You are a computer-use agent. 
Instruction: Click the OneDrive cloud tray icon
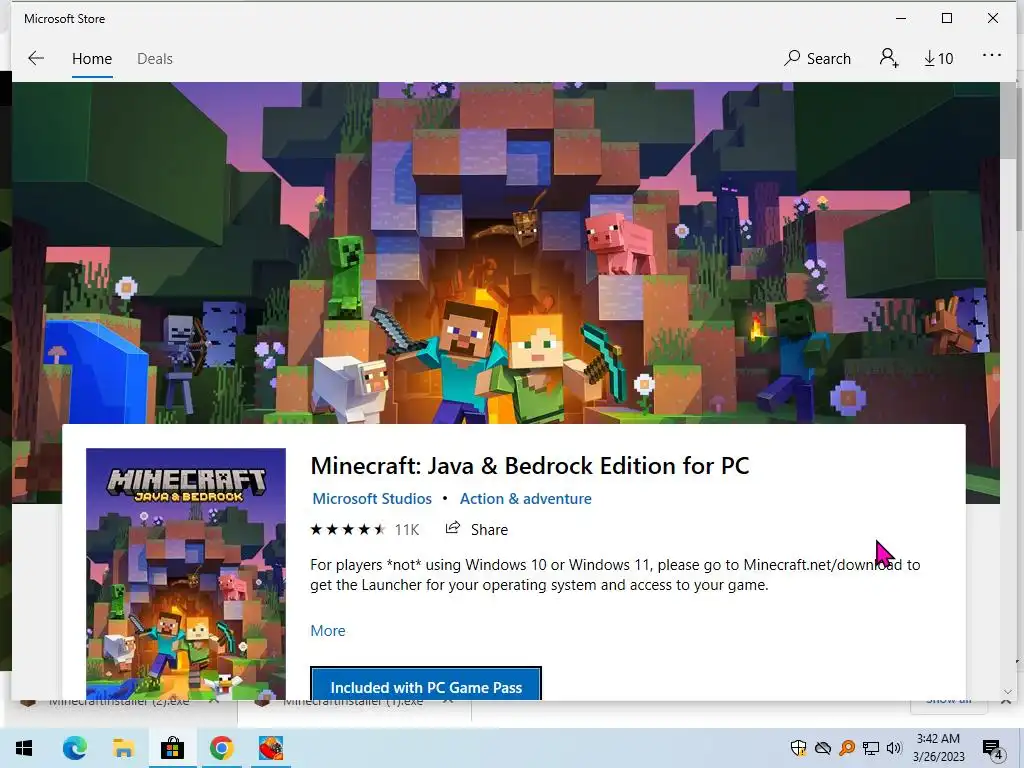click(x=823, y=748)
